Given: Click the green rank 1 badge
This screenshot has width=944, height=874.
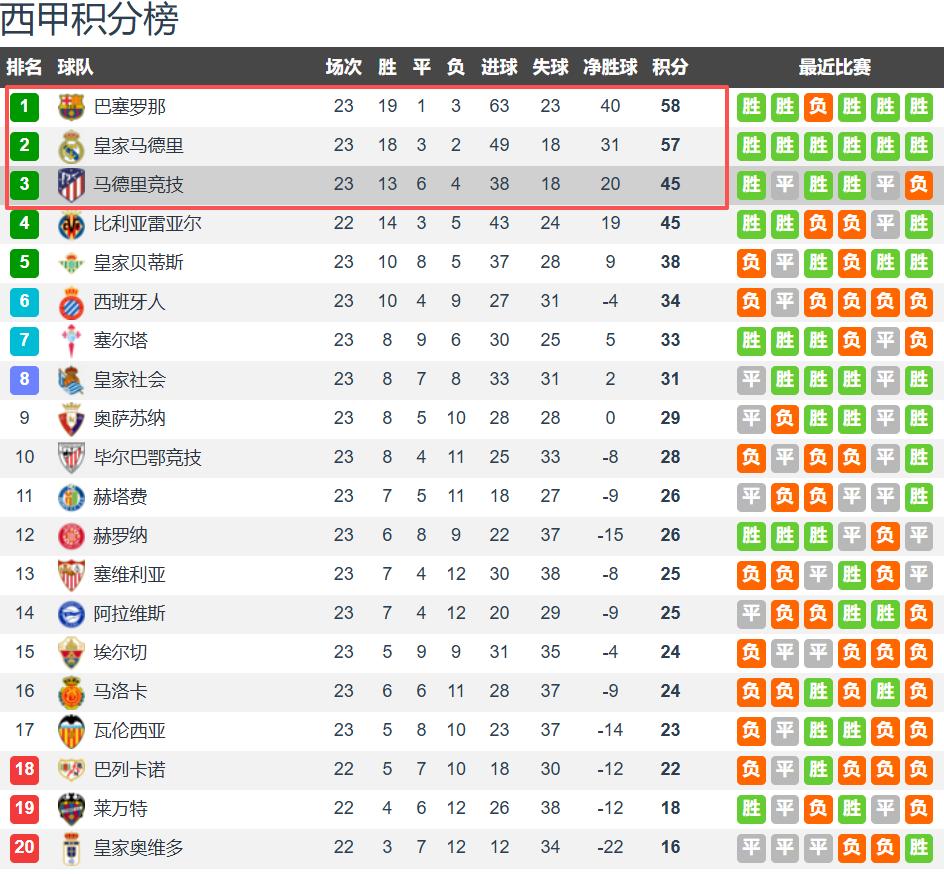Looking at the screenshot, I should point(24,107).
